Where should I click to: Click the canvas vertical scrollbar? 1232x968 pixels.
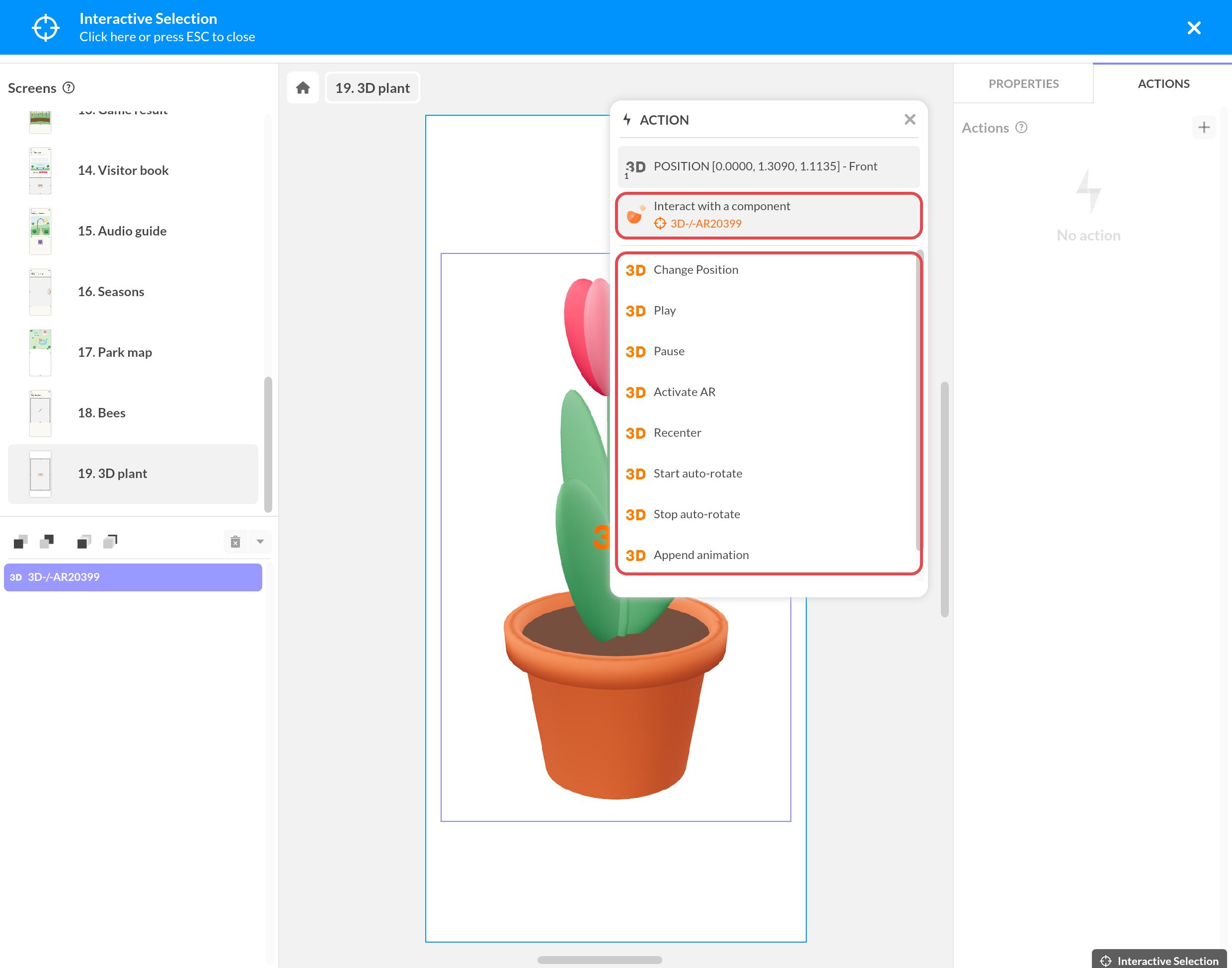(944, 500)
